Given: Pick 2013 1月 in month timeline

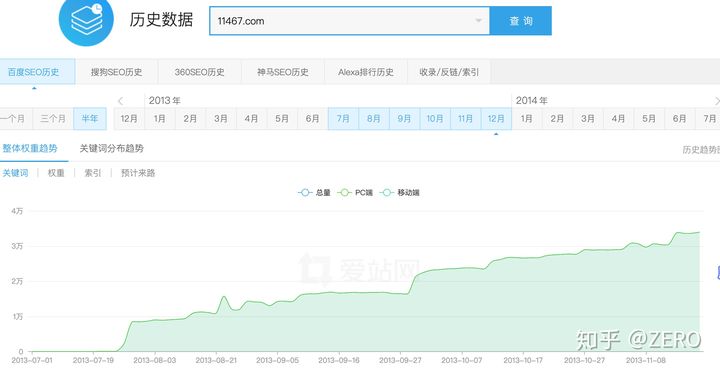Looking at the screenshot, I should [x=160, y=119].
